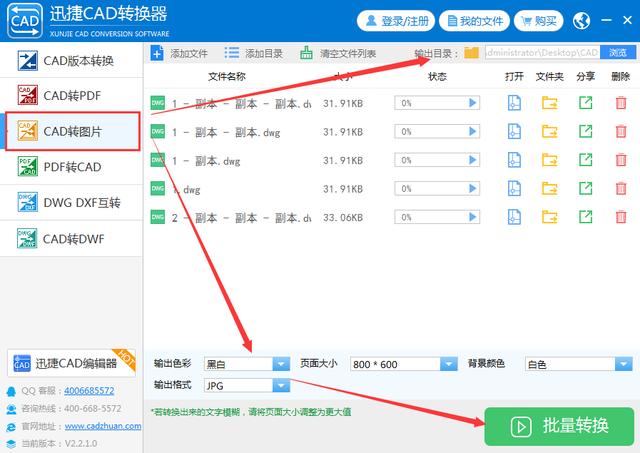Open file icon for '1 - 副本.dwg'
The width and height of the screenshot is (640, 453).
[x=514, y=160]
